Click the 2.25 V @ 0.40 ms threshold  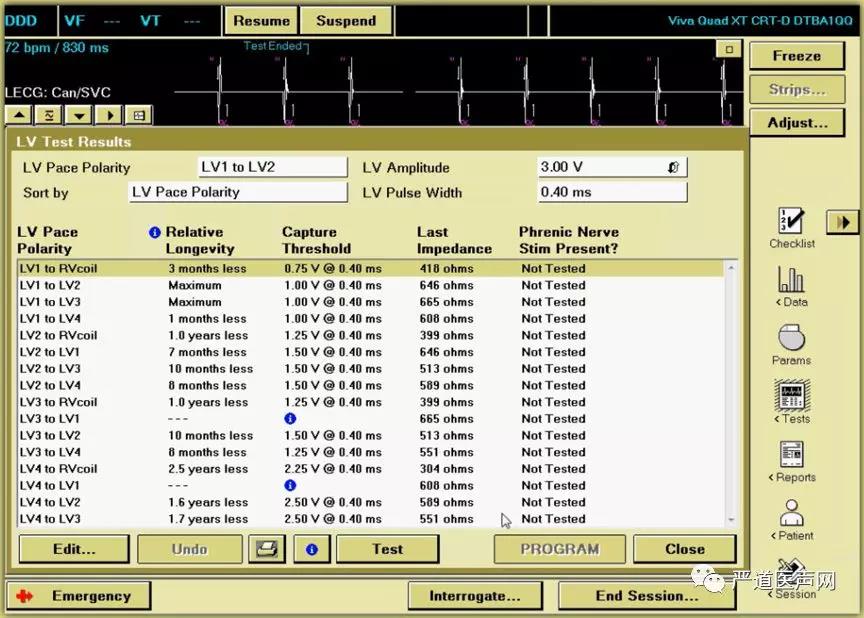pos(333,469)
